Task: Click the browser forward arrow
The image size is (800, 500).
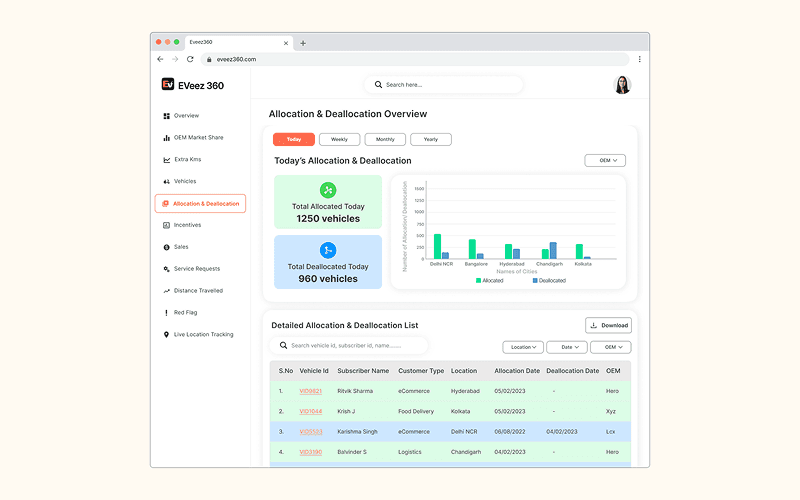Action: [x=175, y=59]
